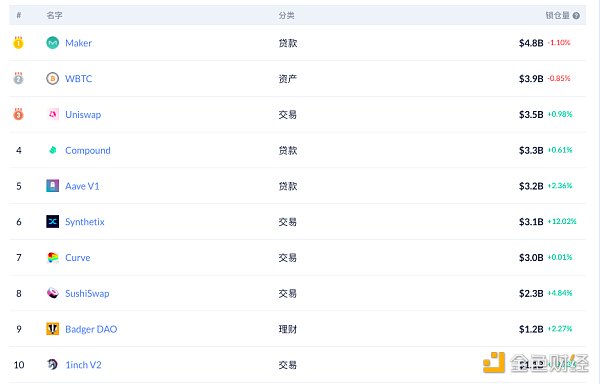Click the Compound green logo icon
The image size is (600, 384).
(52, 150)
